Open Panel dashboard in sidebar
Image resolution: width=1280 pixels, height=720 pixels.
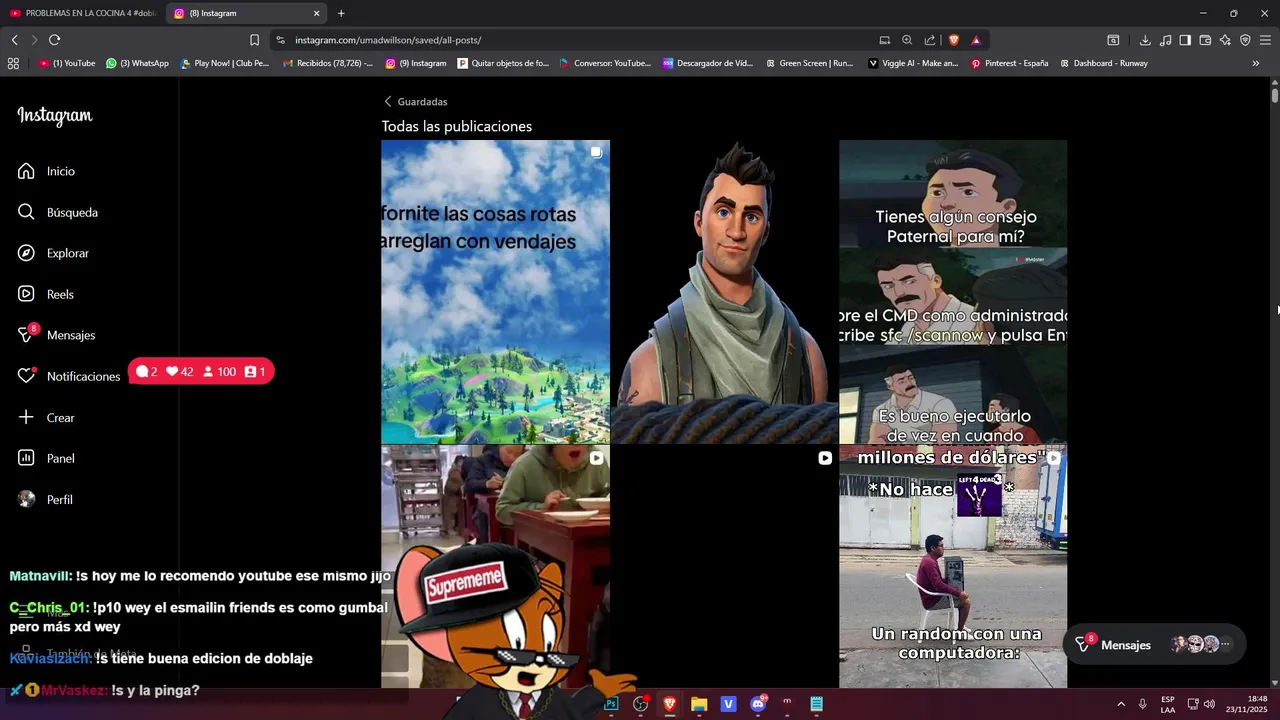[x=46, y=458]
